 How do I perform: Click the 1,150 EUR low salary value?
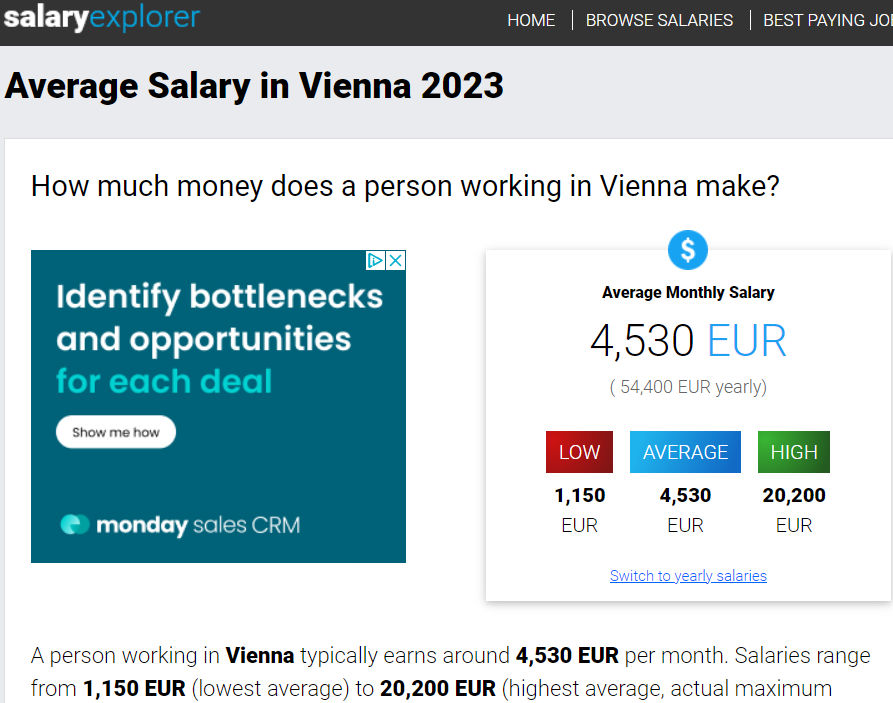coord(580,510)
